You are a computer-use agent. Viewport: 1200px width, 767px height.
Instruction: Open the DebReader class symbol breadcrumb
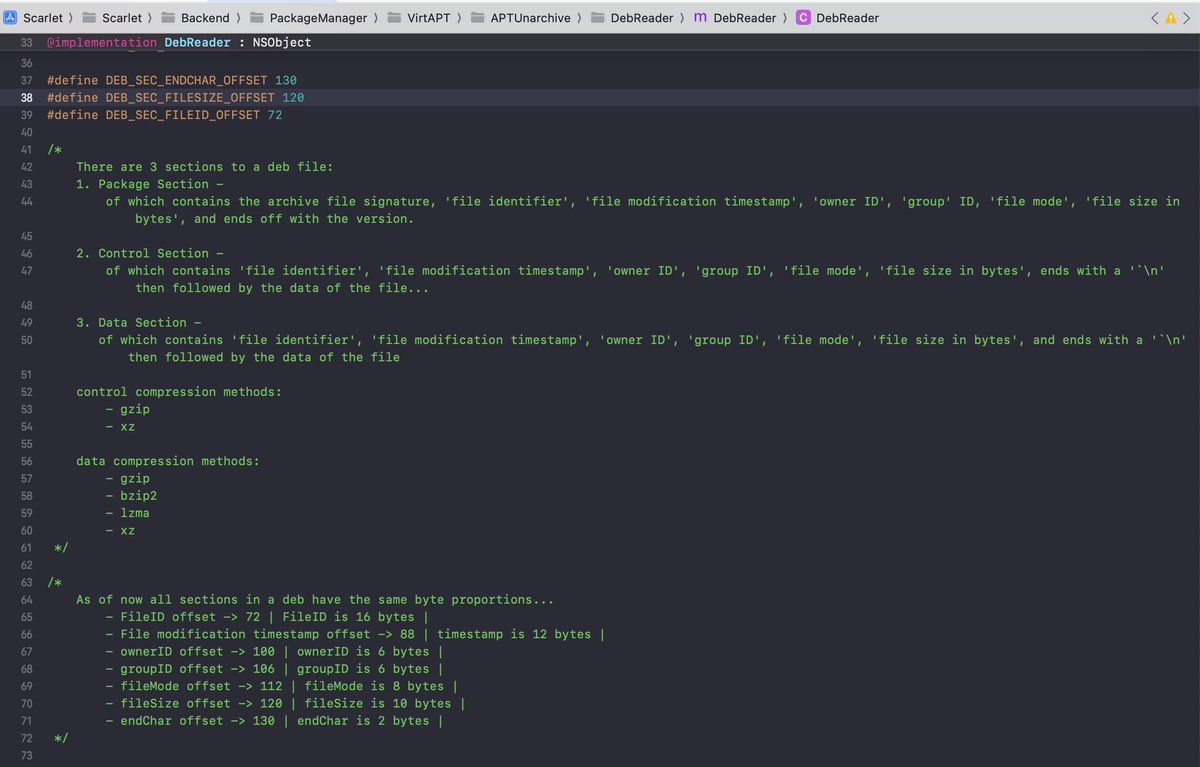point(848,17)
